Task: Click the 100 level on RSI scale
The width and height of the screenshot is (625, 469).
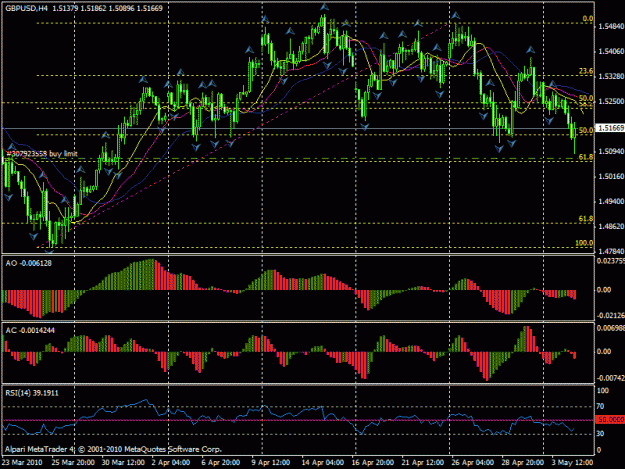Action: [603, 391]
